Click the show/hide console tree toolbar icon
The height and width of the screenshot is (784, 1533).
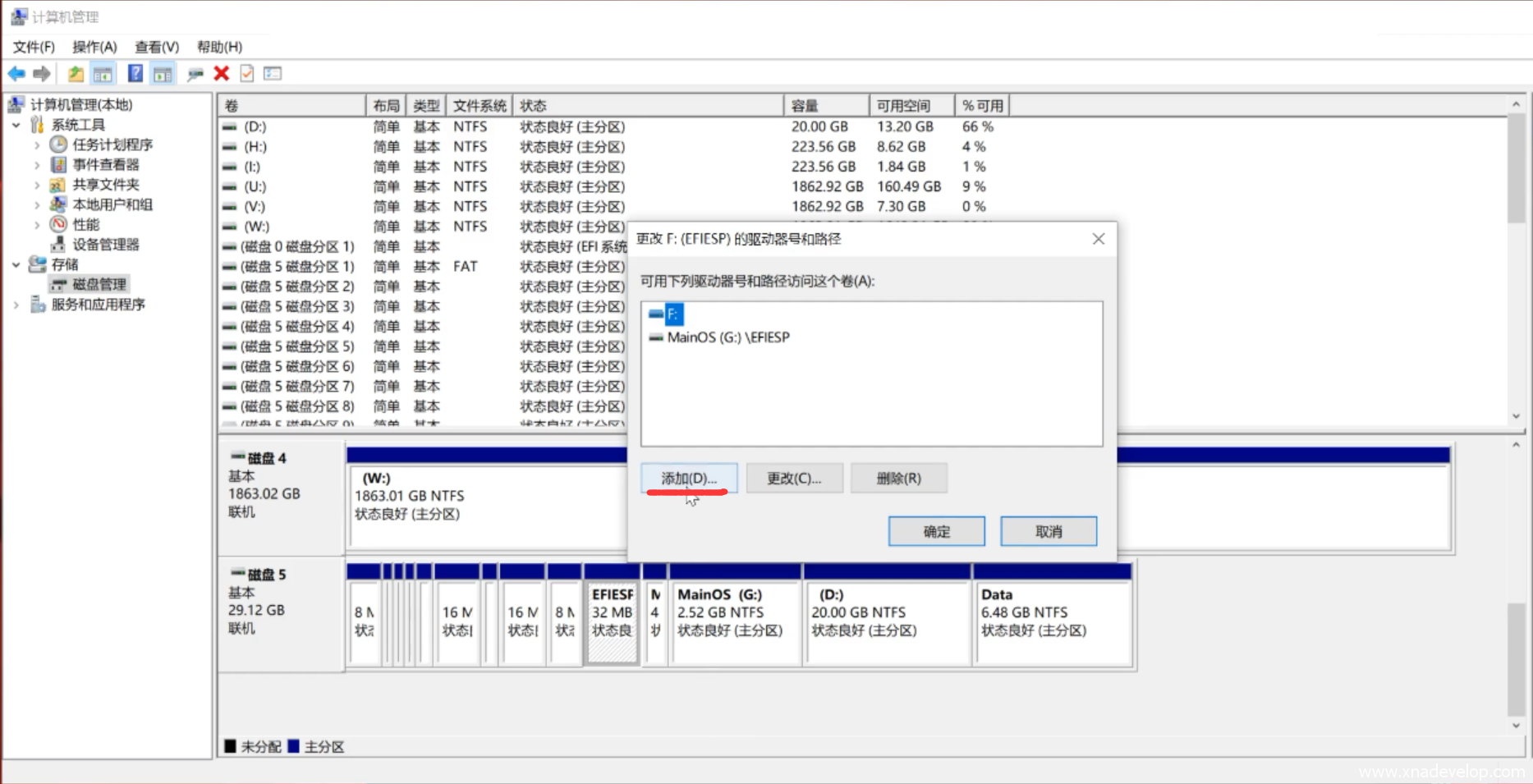(103, 74)
